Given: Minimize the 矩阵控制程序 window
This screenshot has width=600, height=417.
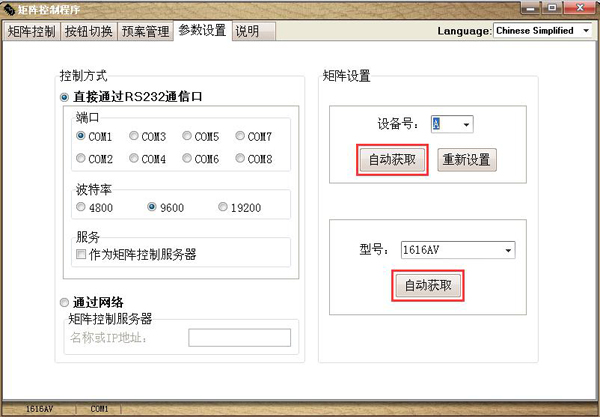Looking at the screenshot, I should (x=530, y=8).
